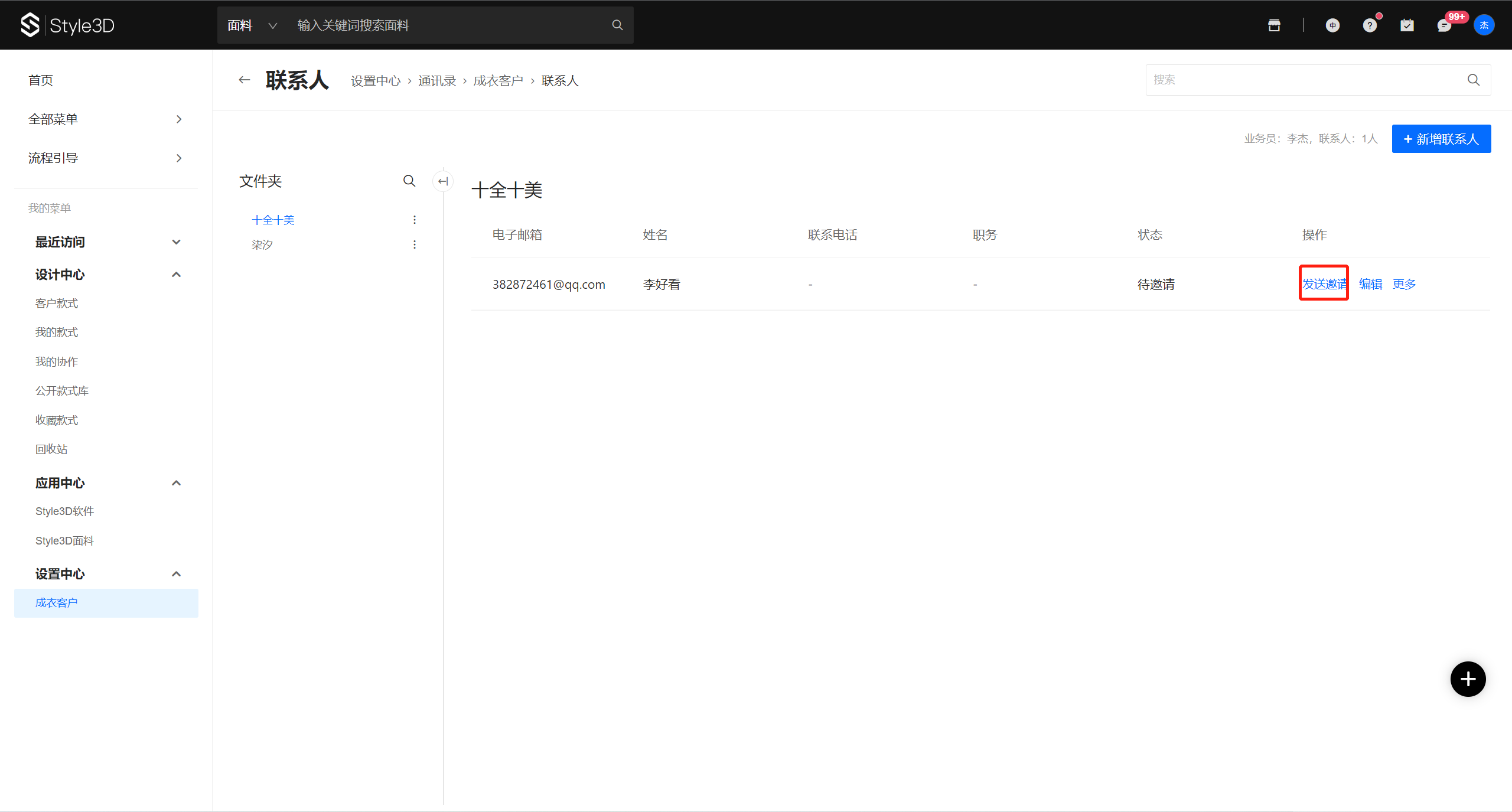The height and width of the screenshot is (812, 1512).
Task: Click the folder search magnifier icon
Action: (409, 181)
